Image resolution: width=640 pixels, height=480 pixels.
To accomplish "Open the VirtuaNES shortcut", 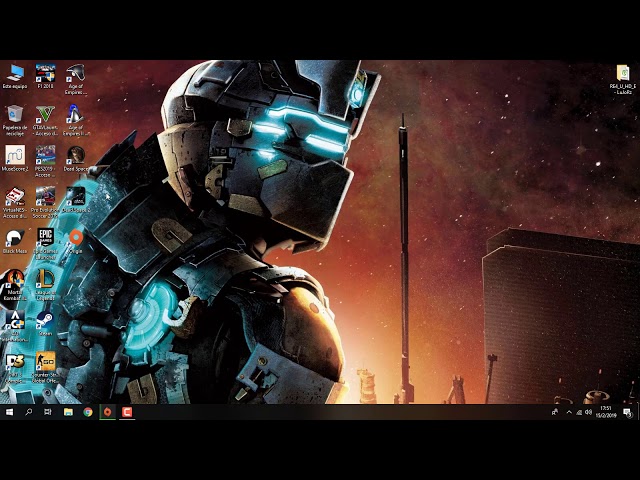I will 15,202.
